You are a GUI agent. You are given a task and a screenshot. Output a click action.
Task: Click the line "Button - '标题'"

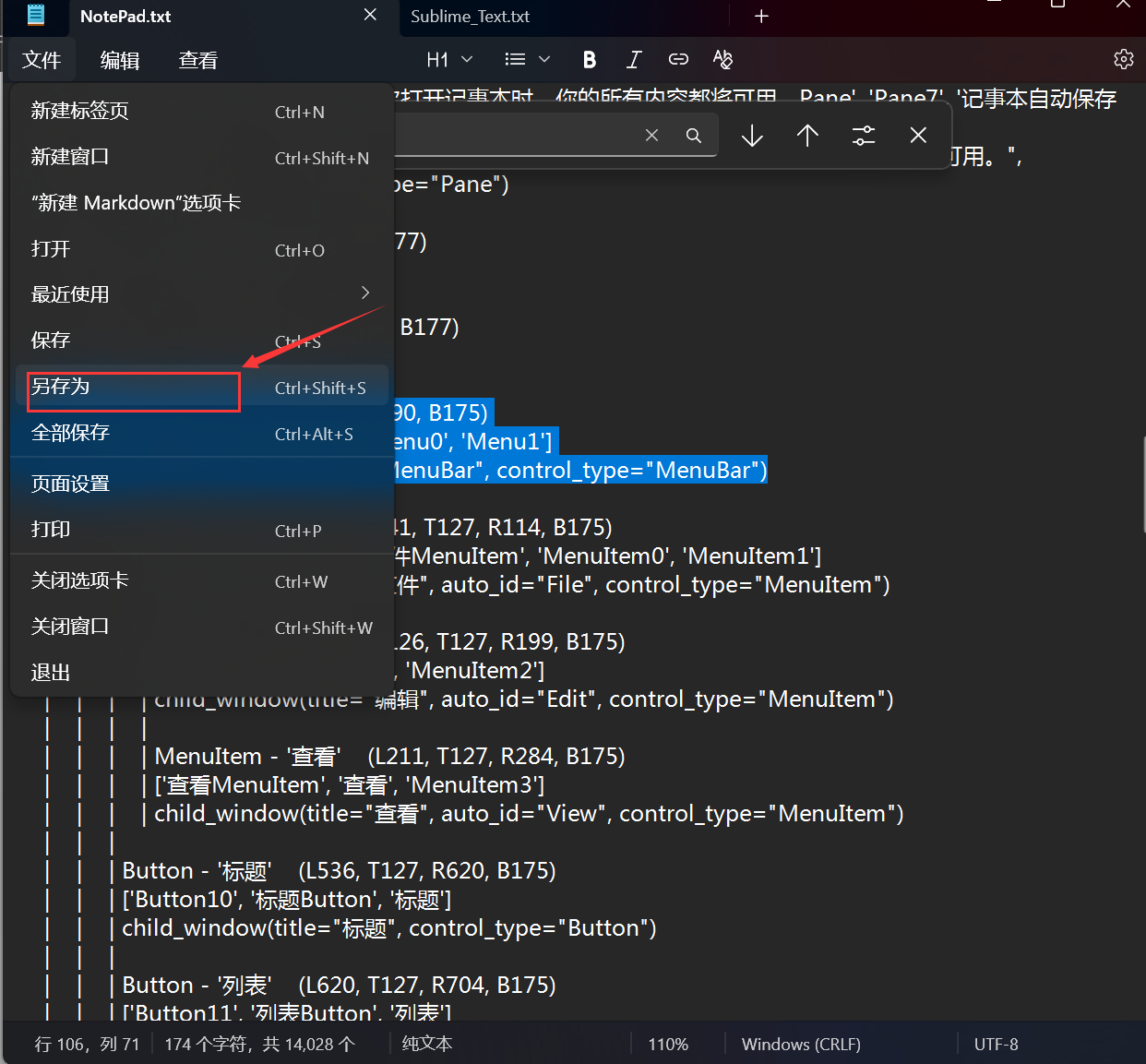tap(339, 871)
